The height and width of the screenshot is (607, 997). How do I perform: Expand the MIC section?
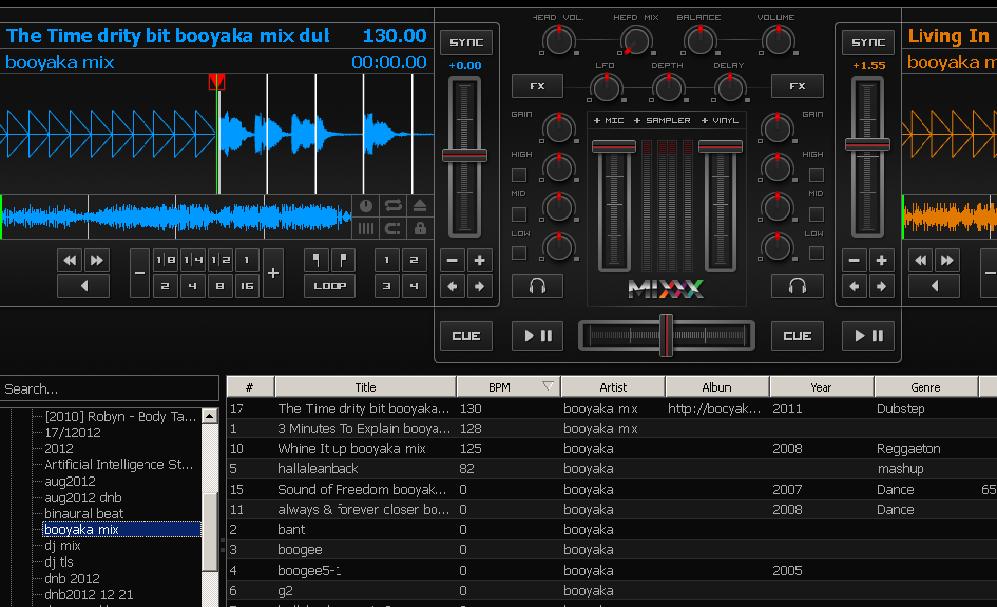[x=610, y=120]
